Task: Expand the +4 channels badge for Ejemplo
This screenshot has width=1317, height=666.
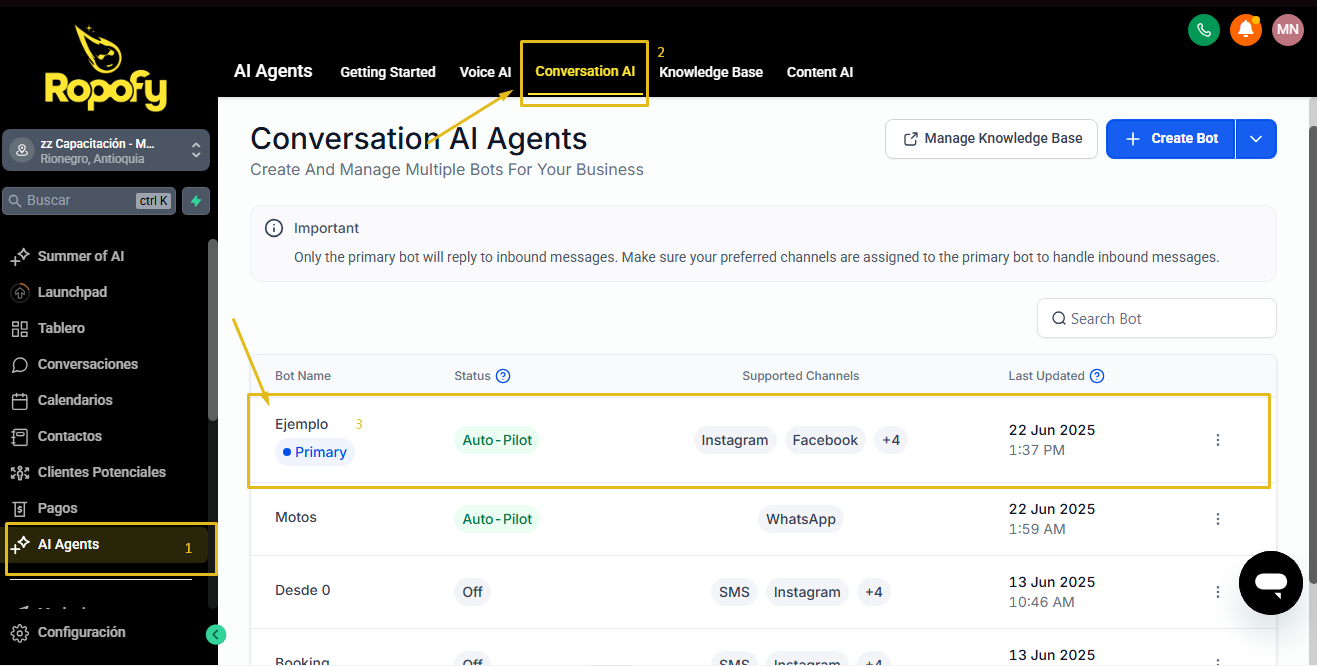Action: pyautogui.click(x=890, y=440)
